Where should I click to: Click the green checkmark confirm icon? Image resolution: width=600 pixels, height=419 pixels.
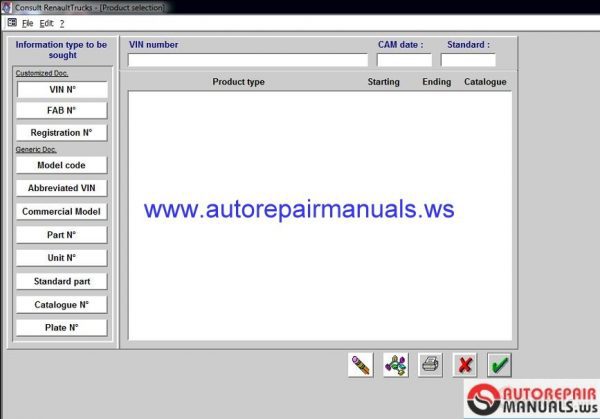(x=499, y=365)
